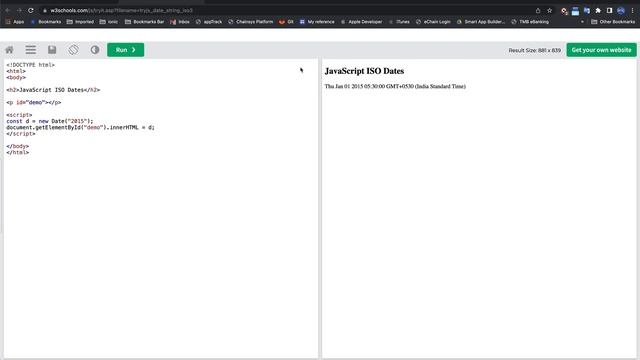
Task: Toggle the dark/light theme contrast icon
Action: point(95,50)
